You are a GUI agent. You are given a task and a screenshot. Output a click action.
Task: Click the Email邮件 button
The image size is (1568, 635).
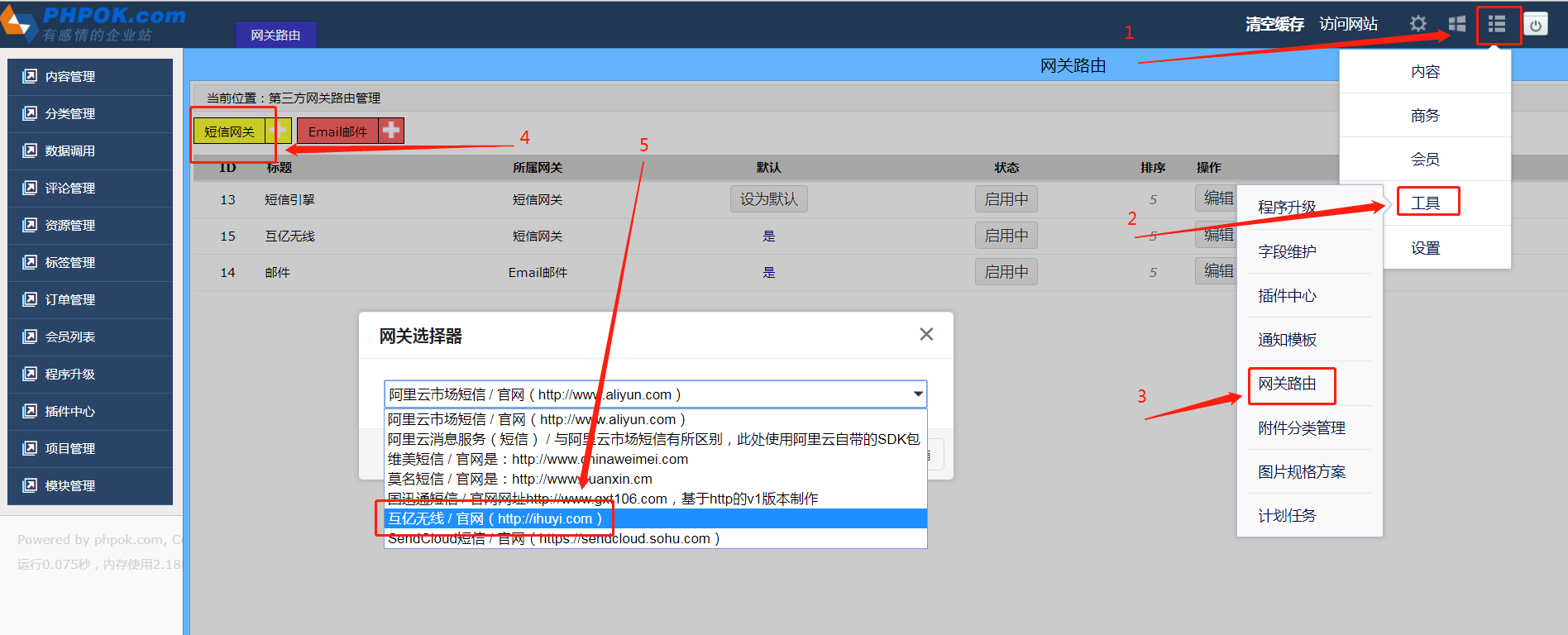click(x=337, y=131)
